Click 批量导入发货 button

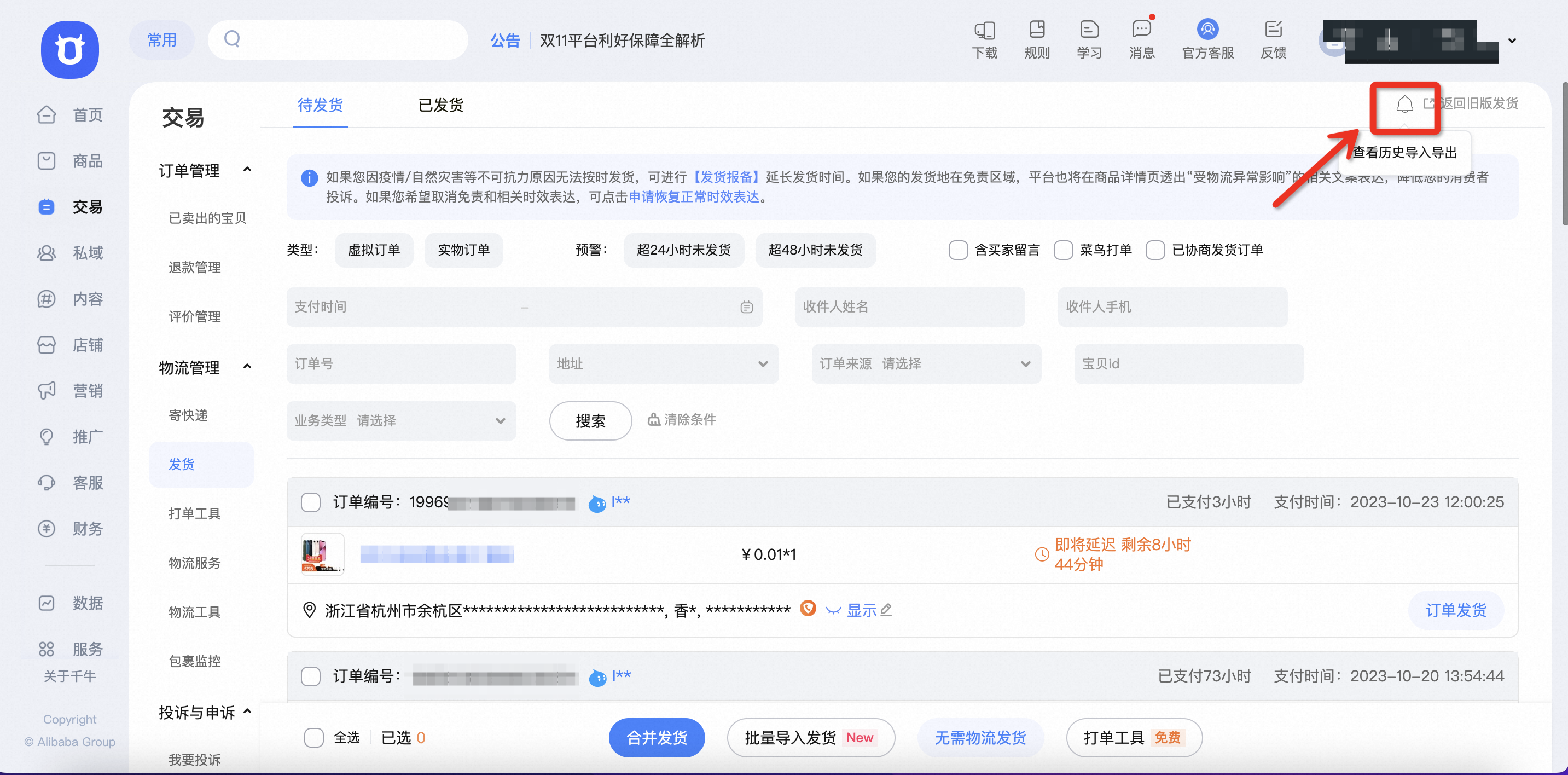coord(811,738)
